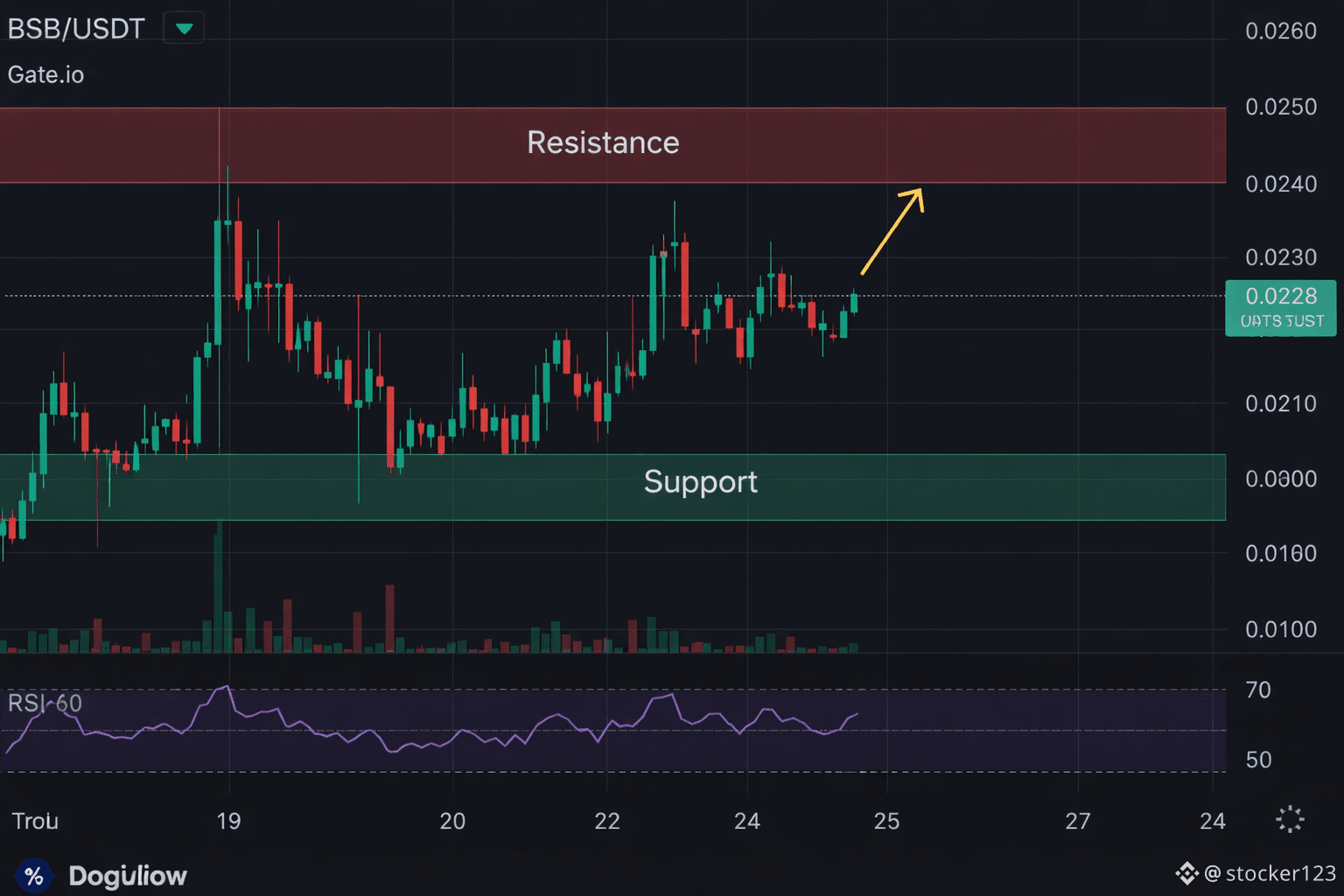Click the date label 27 on time axis
The height and width of the screenshot is (896, 1344).
pyautogui.click(x=1078, y=821)
